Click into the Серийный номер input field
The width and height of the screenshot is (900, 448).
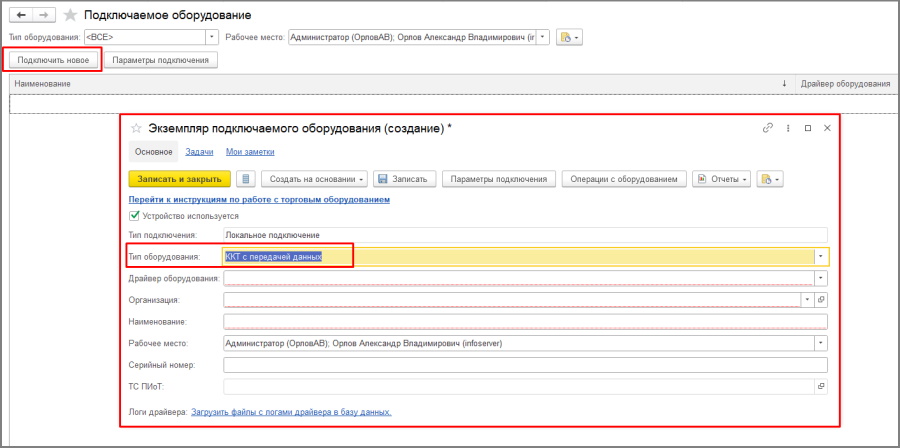coord(525,365)
